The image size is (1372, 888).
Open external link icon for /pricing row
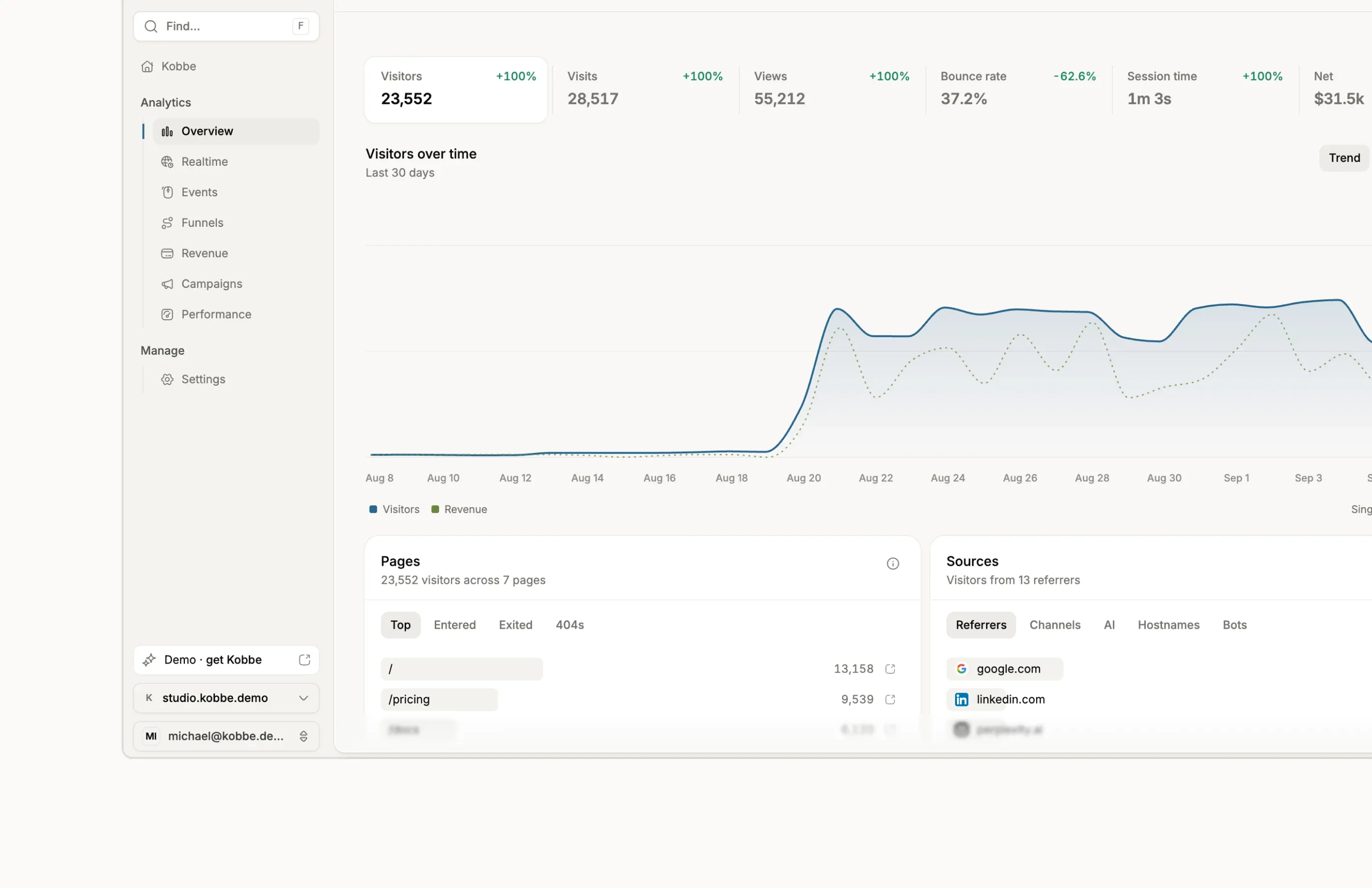point(890,700)
